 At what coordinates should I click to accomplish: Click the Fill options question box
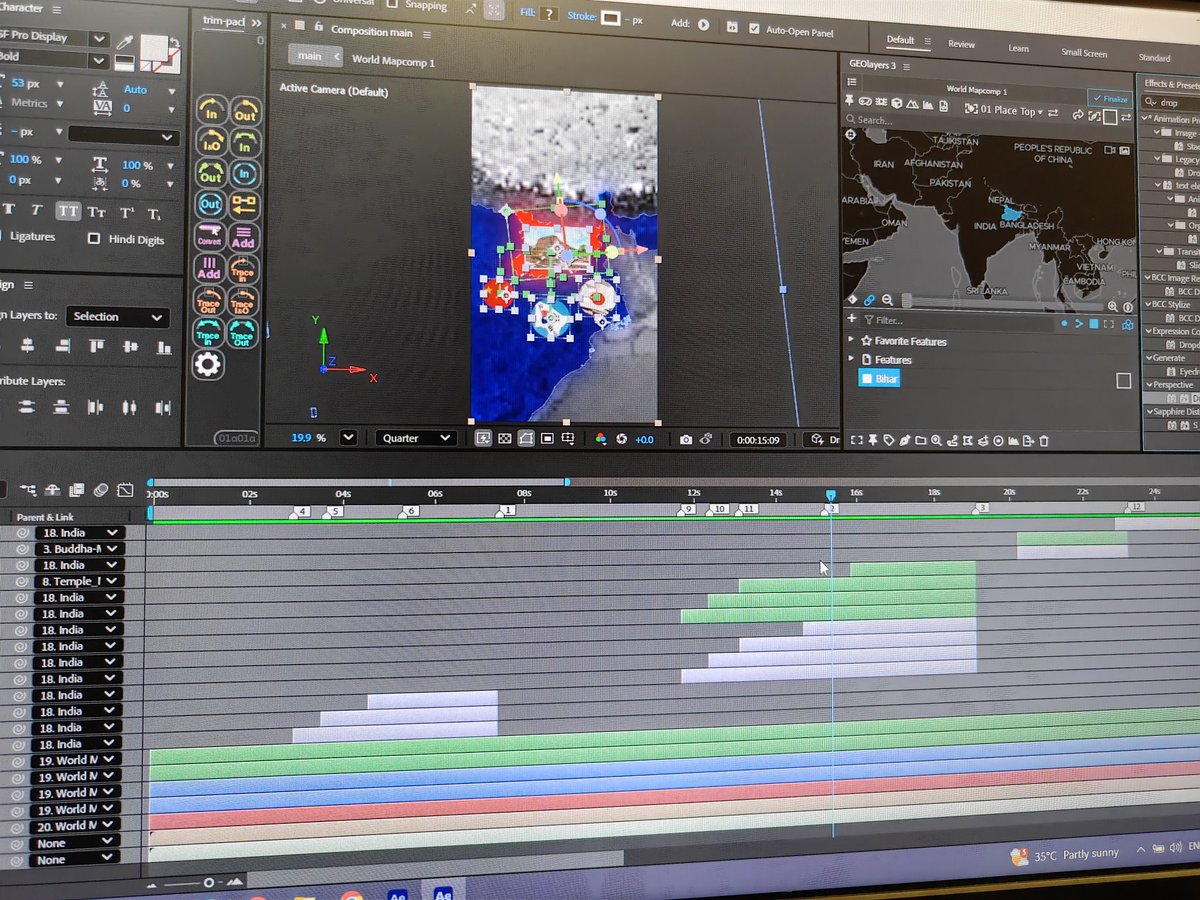pos(548,14)
